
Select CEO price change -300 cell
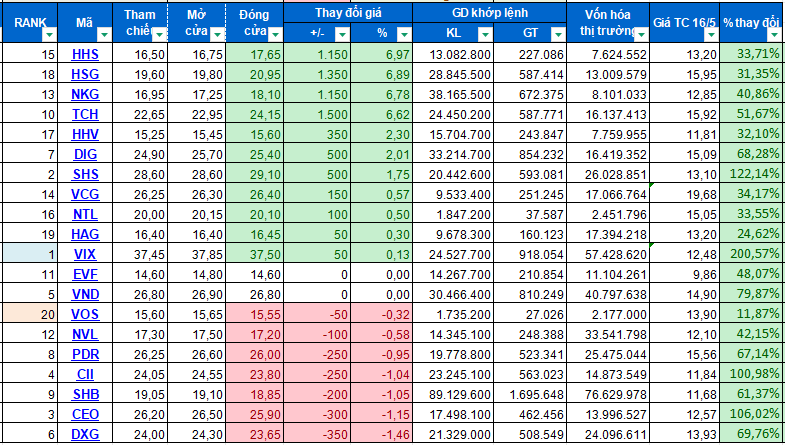(317, 414)
